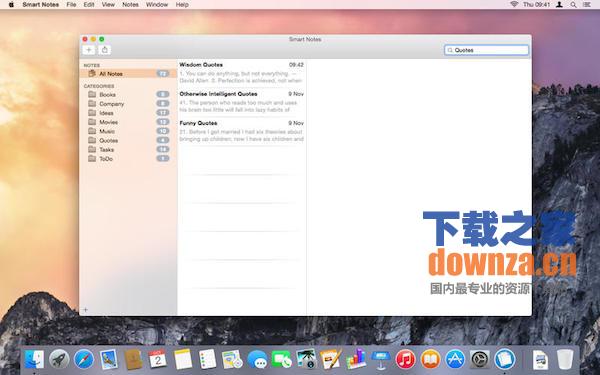The height and width of the screenshot is (375, 600).
Task: Select All Notes in the sidebar
Action: (x=128, y=73)
